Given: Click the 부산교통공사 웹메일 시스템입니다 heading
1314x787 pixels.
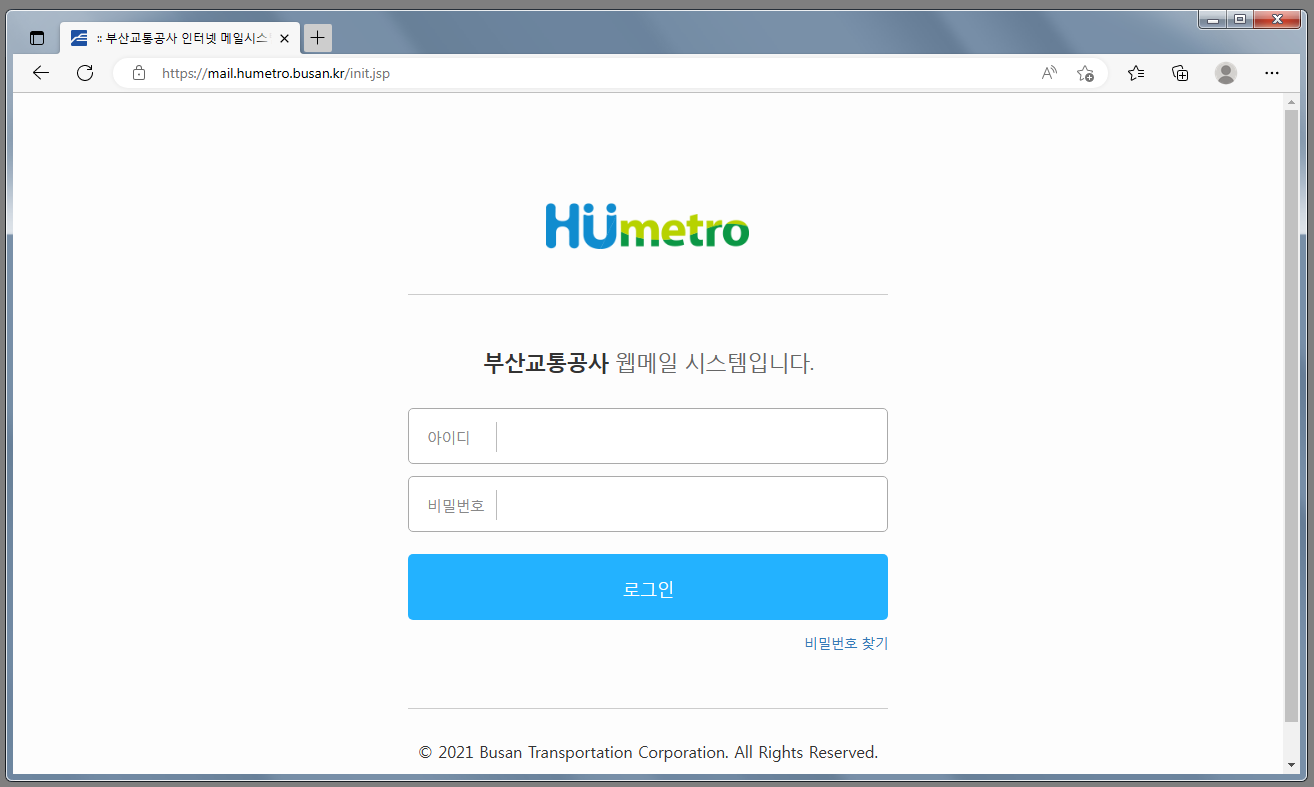Looking at the screenshot, I should point(649,363).
